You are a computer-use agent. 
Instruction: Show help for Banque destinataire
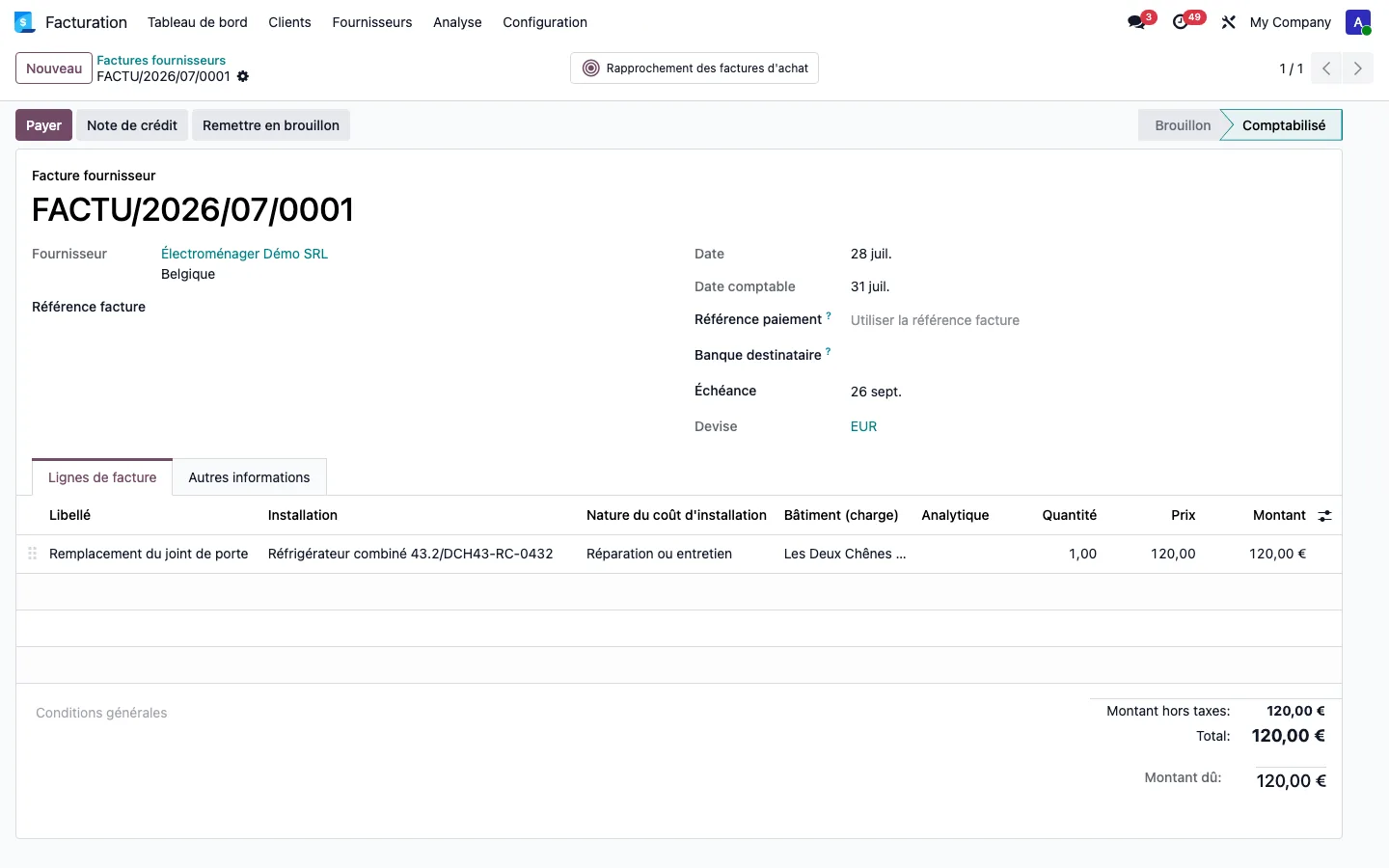click(828, 351)
